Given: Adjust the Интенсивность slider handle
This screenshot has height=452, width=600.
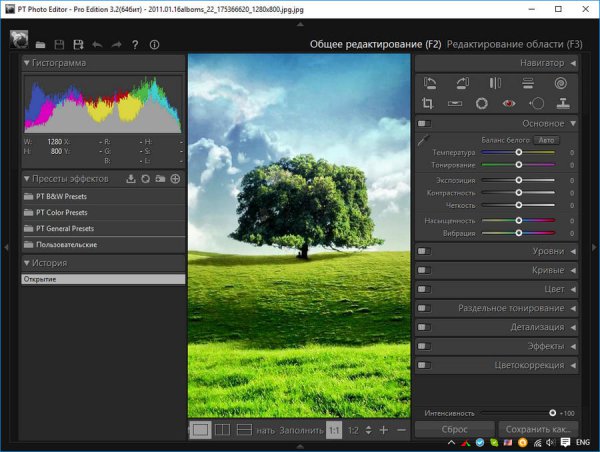Looking at the screenshot, I should pyautogui.click(x=553, y=413).
